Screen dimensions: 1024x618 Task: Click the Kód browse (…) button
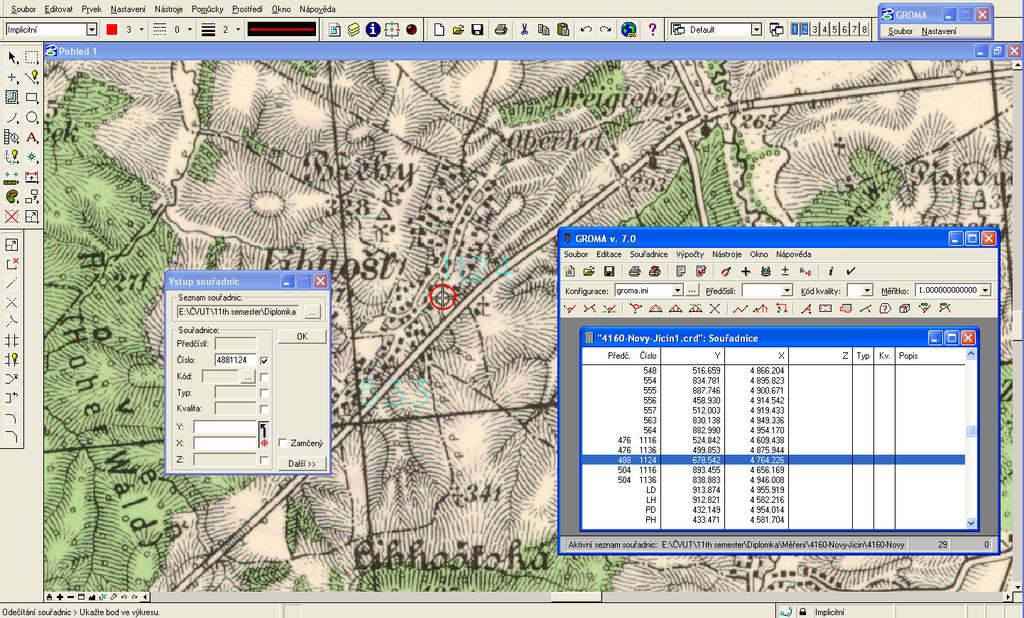[248, 377]
